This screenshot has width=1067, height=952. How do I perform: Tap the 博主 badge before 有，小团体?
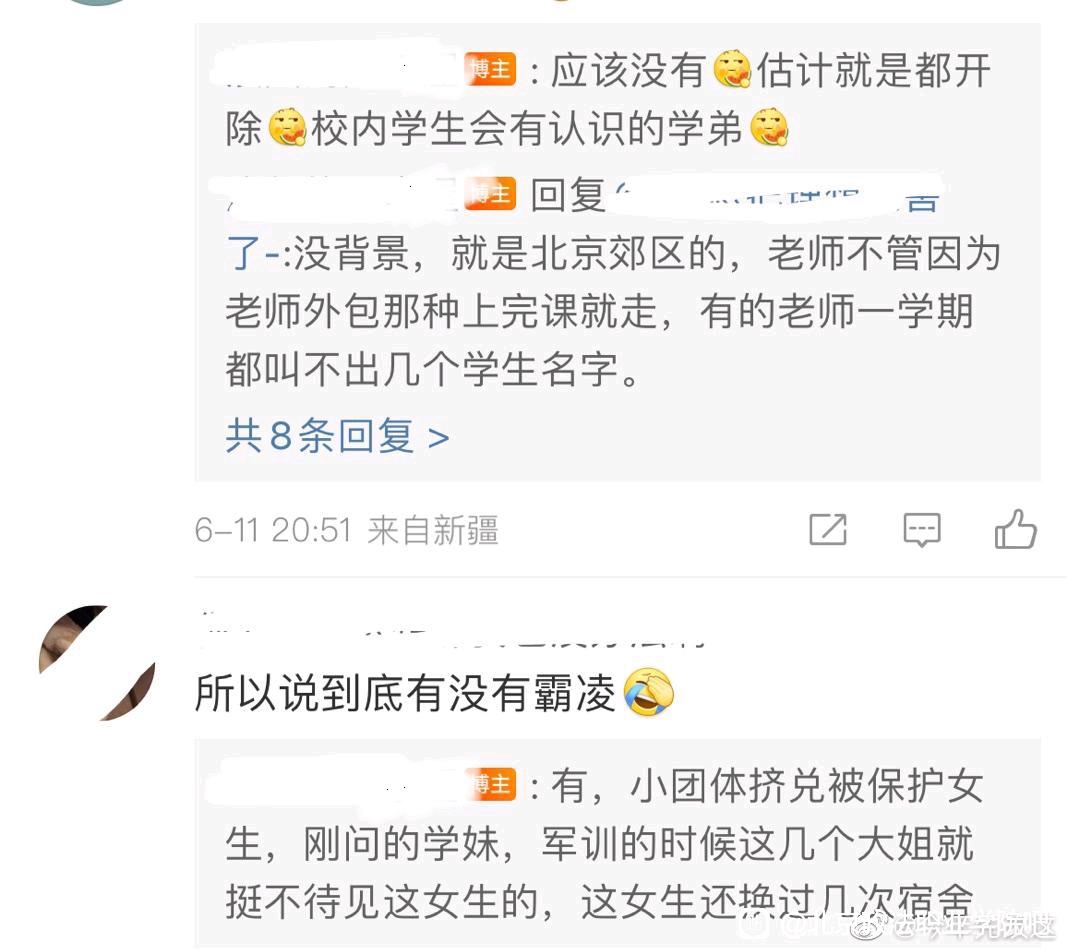coord(493,784)
